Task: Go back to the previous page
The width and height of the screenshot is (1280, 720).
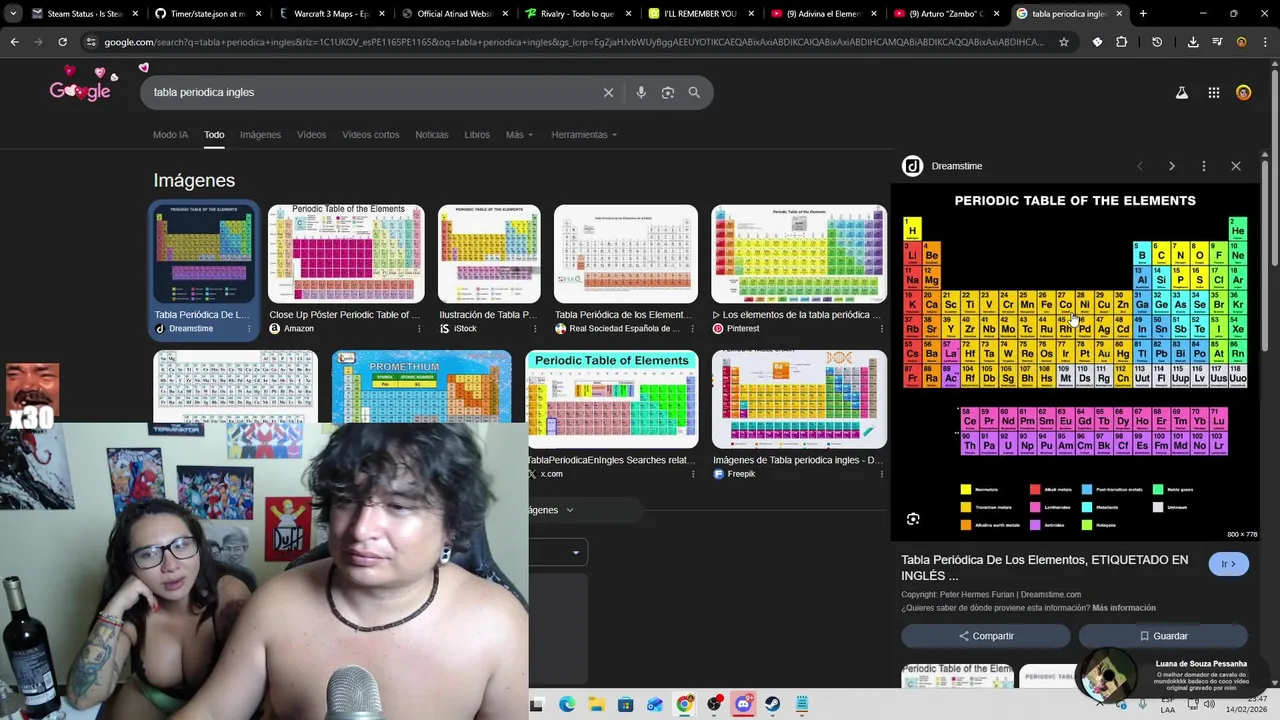Action: pos(14,42)
